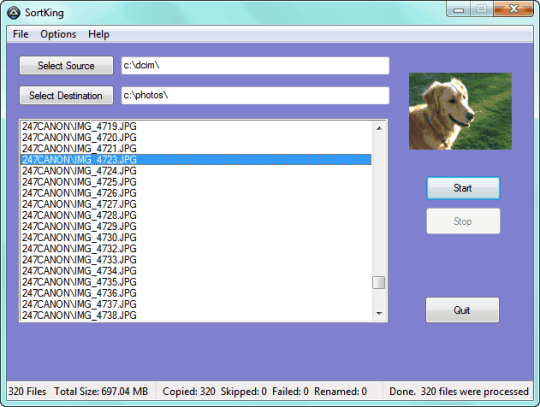The image size is (540, 407).
Task: Click 'Skipped: 0' in the status bar
Action: point(243,392)
